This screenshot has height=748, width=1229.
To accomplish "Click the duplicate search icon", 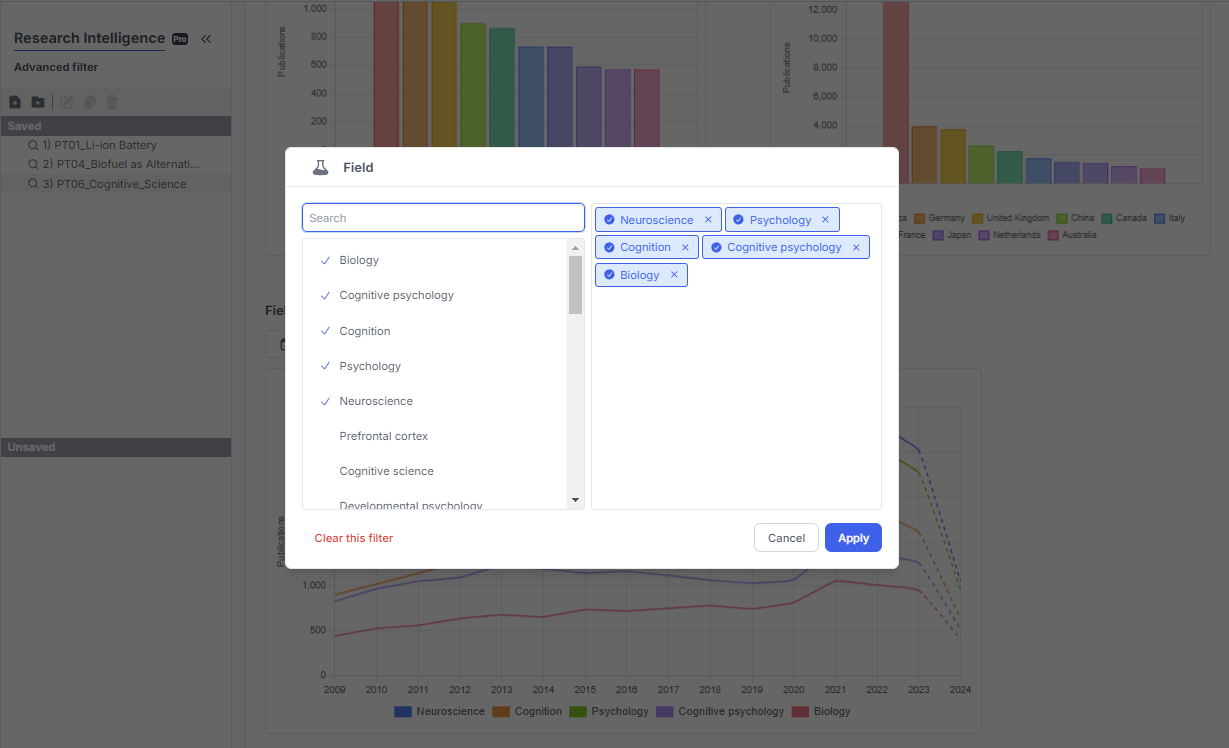I will (89, 102).
